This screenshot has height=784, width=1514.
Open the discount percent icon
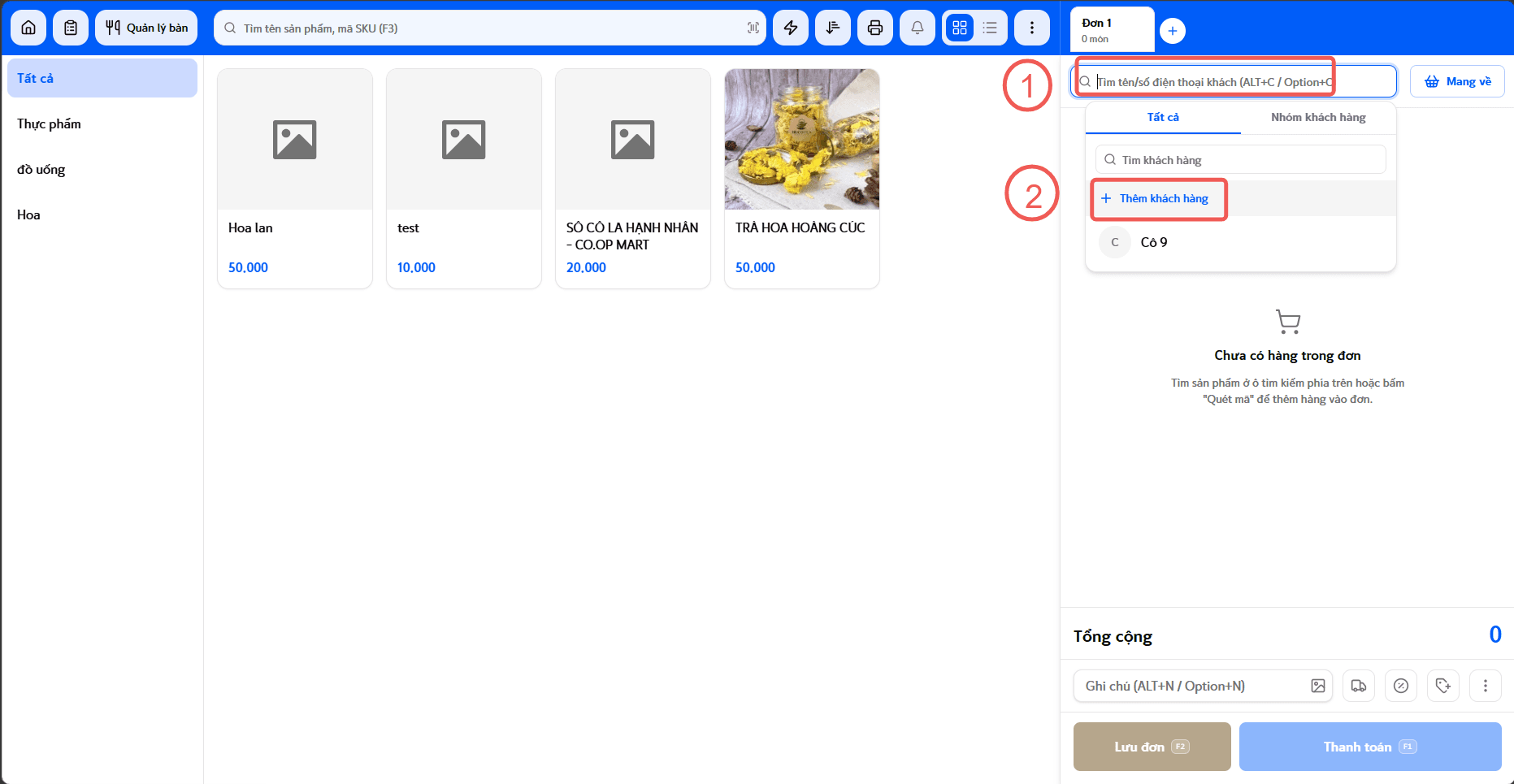1401,686
